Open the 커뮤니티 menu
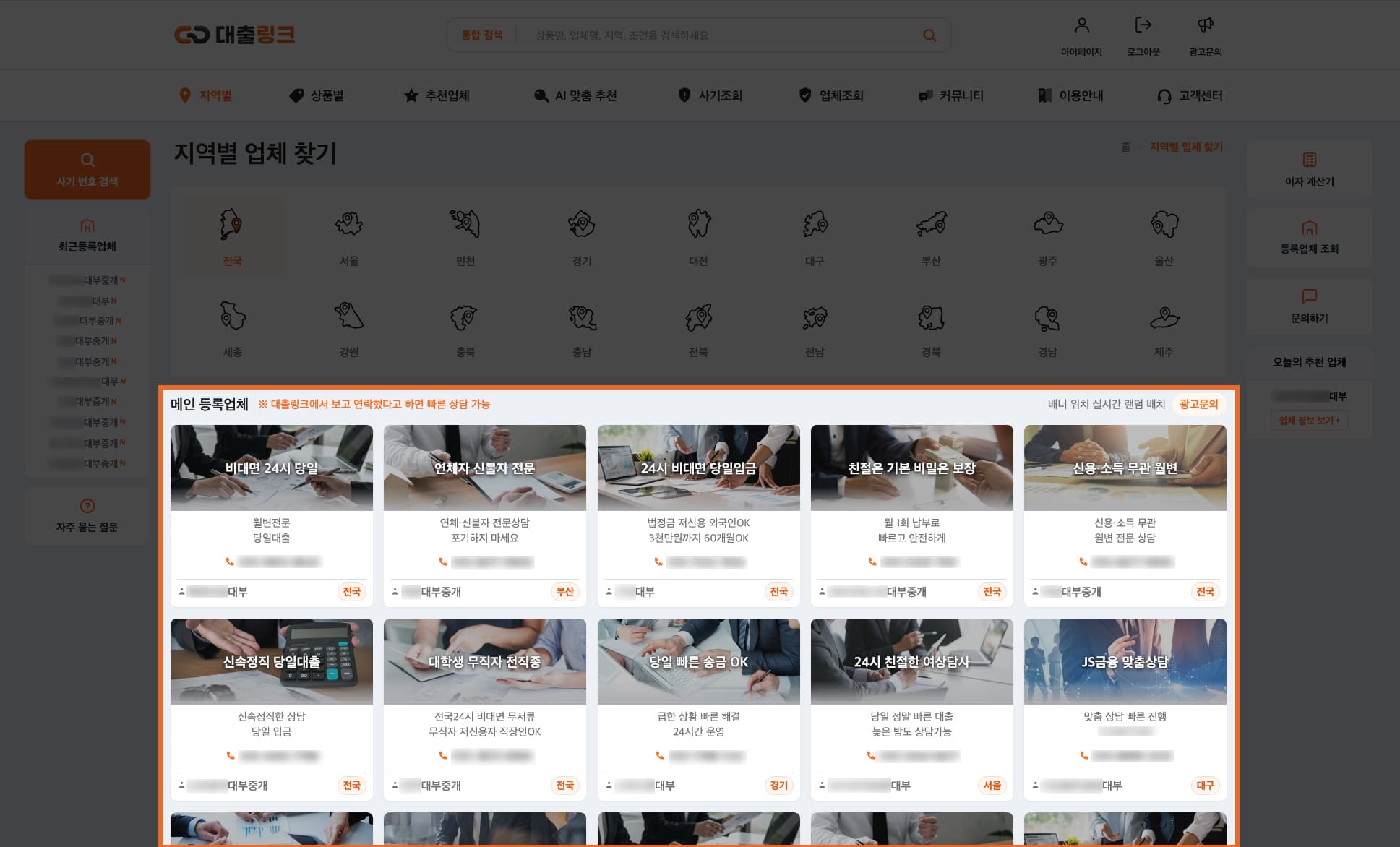This screenshot has width=1400, height=847. tap(950, 95)
